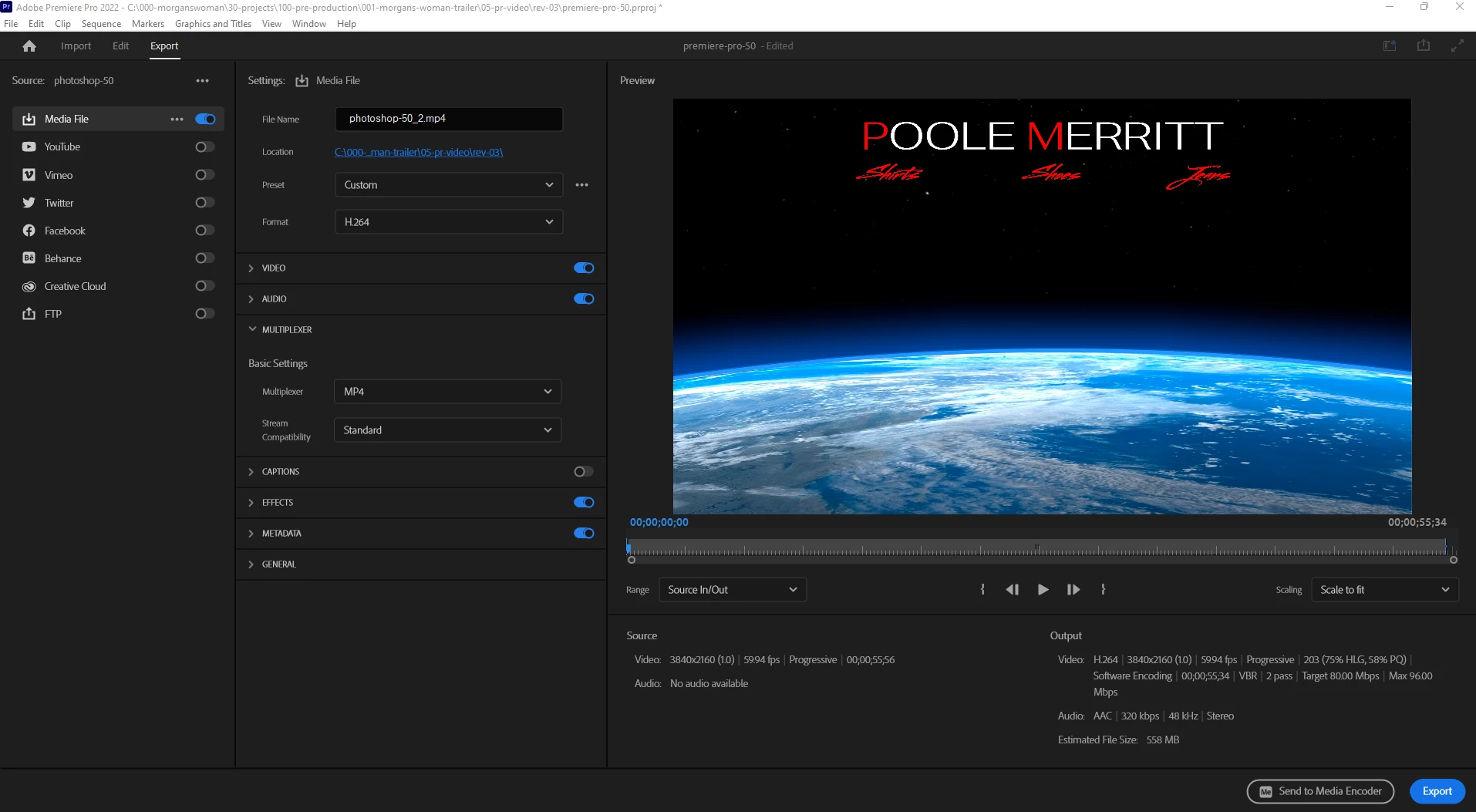Click the FTP upload icon
This screenshot has height=812, width=1476.
(29, 314)
